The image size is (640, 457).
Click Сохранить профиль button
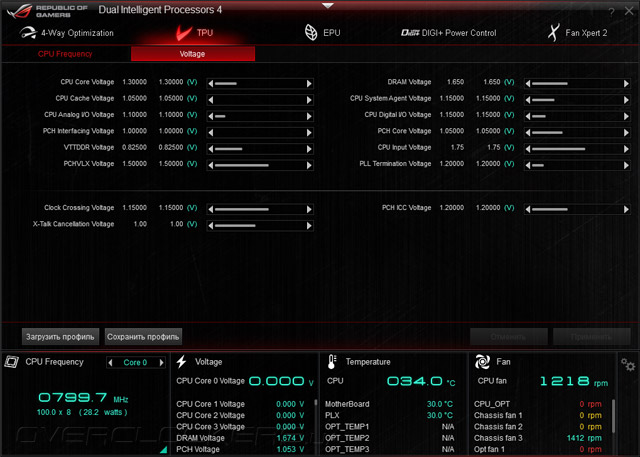[143, 337]
